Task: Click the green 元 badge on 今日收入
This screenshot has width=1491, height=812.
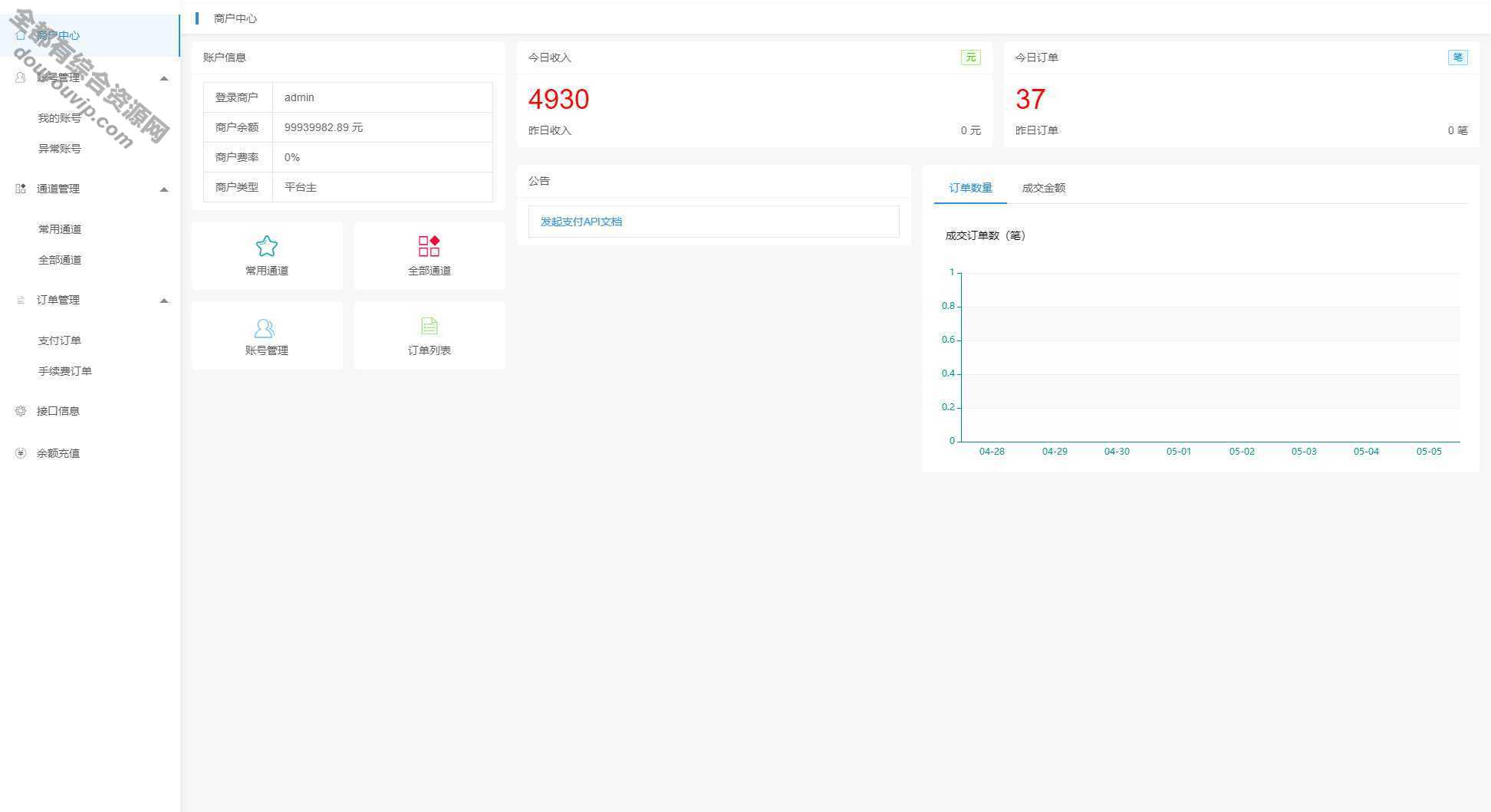Action: tap(970, 58)
